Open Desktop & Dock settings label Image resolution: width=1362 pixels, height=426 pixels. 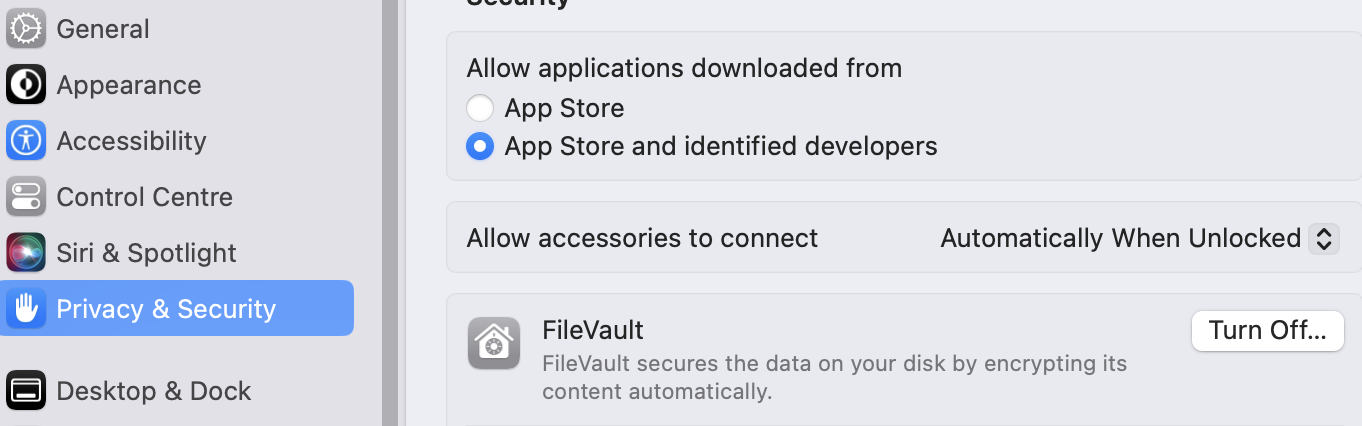153,391
